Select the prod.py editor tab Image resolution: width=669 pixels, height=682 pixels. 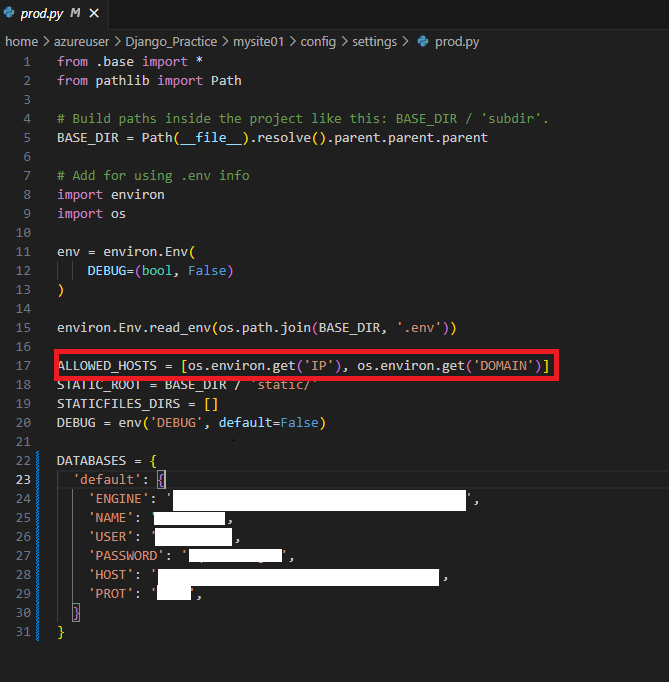pos(54,13)
